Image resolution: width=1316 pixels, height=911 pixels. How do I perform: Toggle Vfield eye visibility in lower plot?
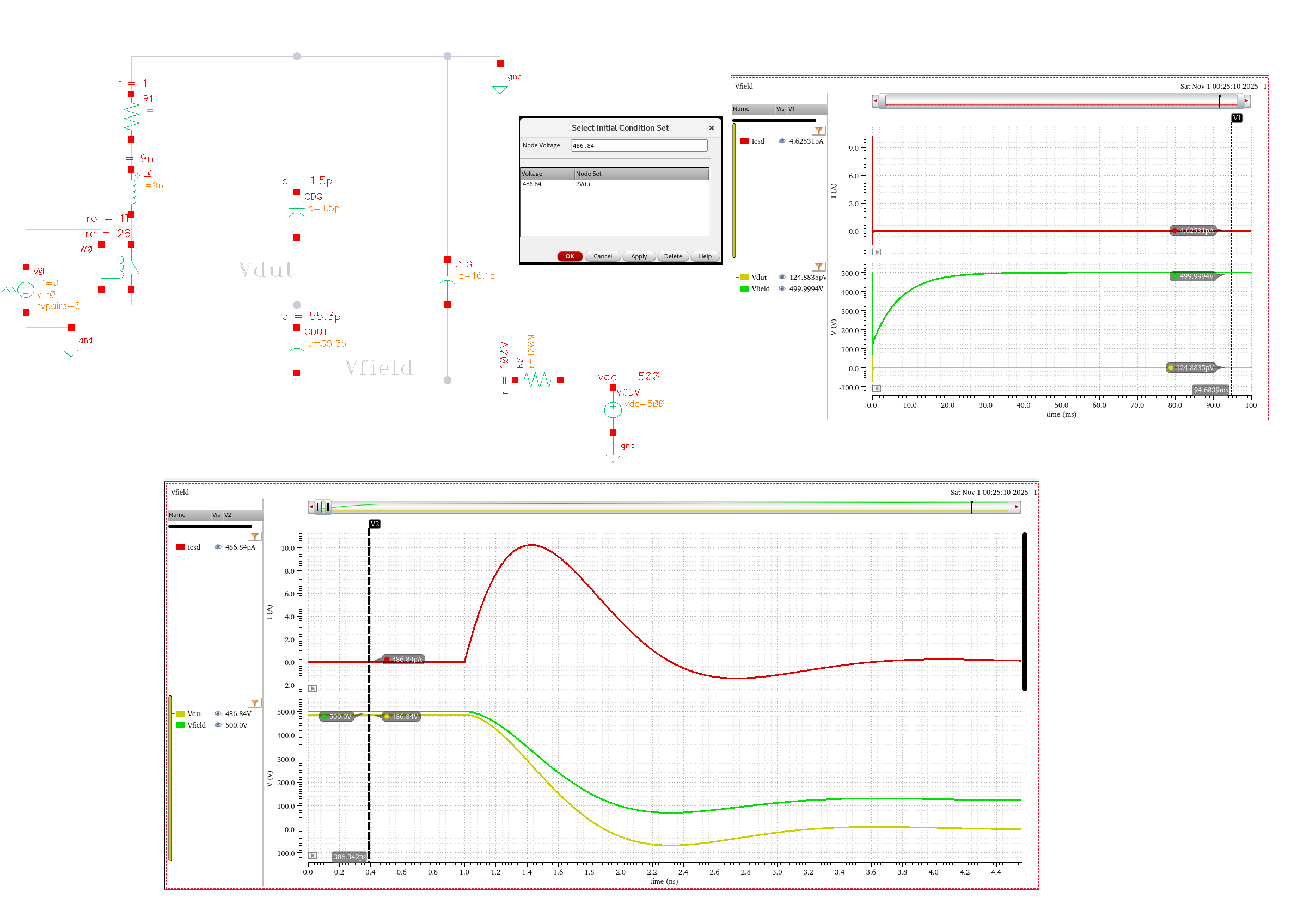pyautogui.click(x=218, y=725)
